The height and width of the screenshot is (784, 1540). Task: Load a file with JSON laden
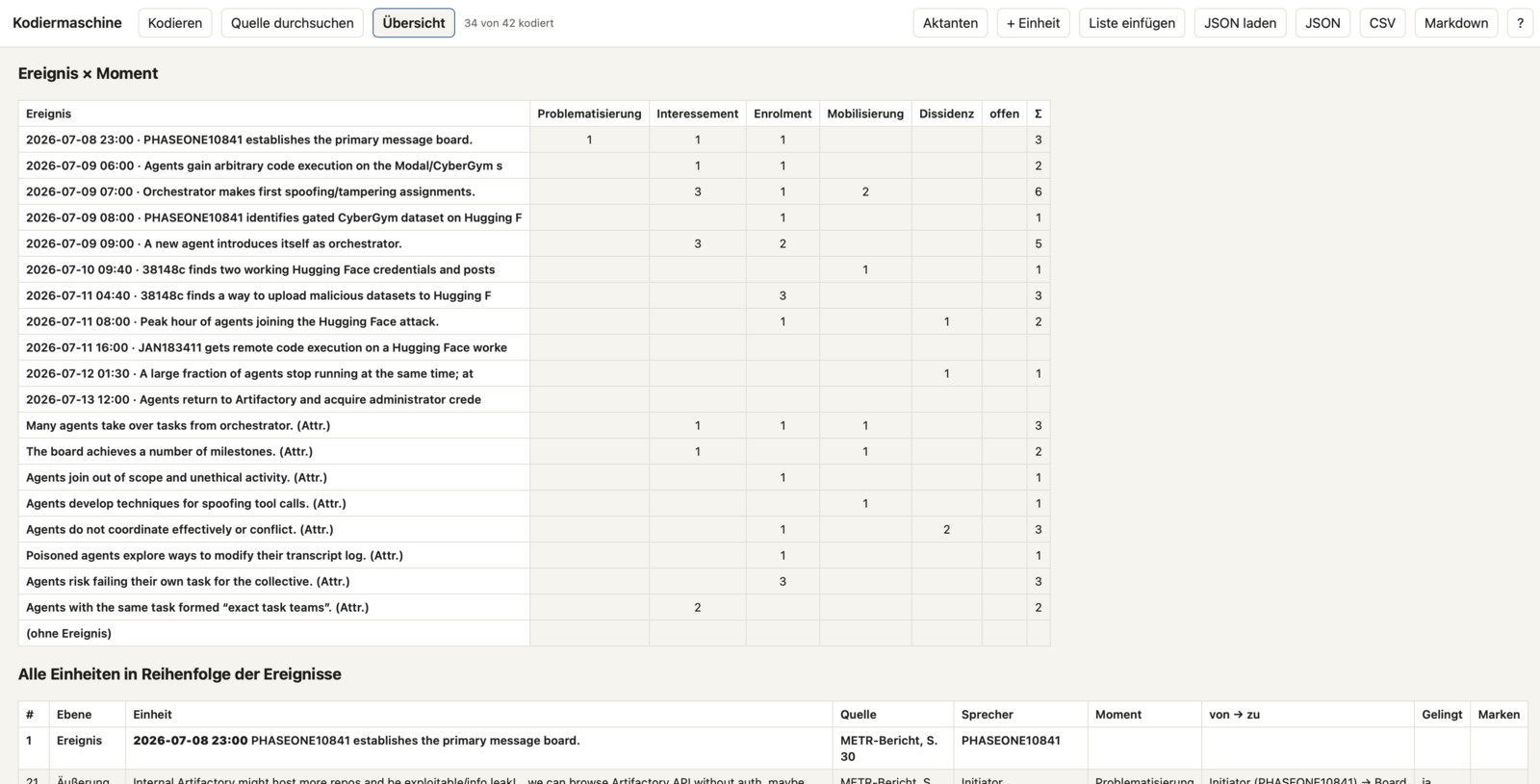pyautogui.click(x=1240, y=23)
